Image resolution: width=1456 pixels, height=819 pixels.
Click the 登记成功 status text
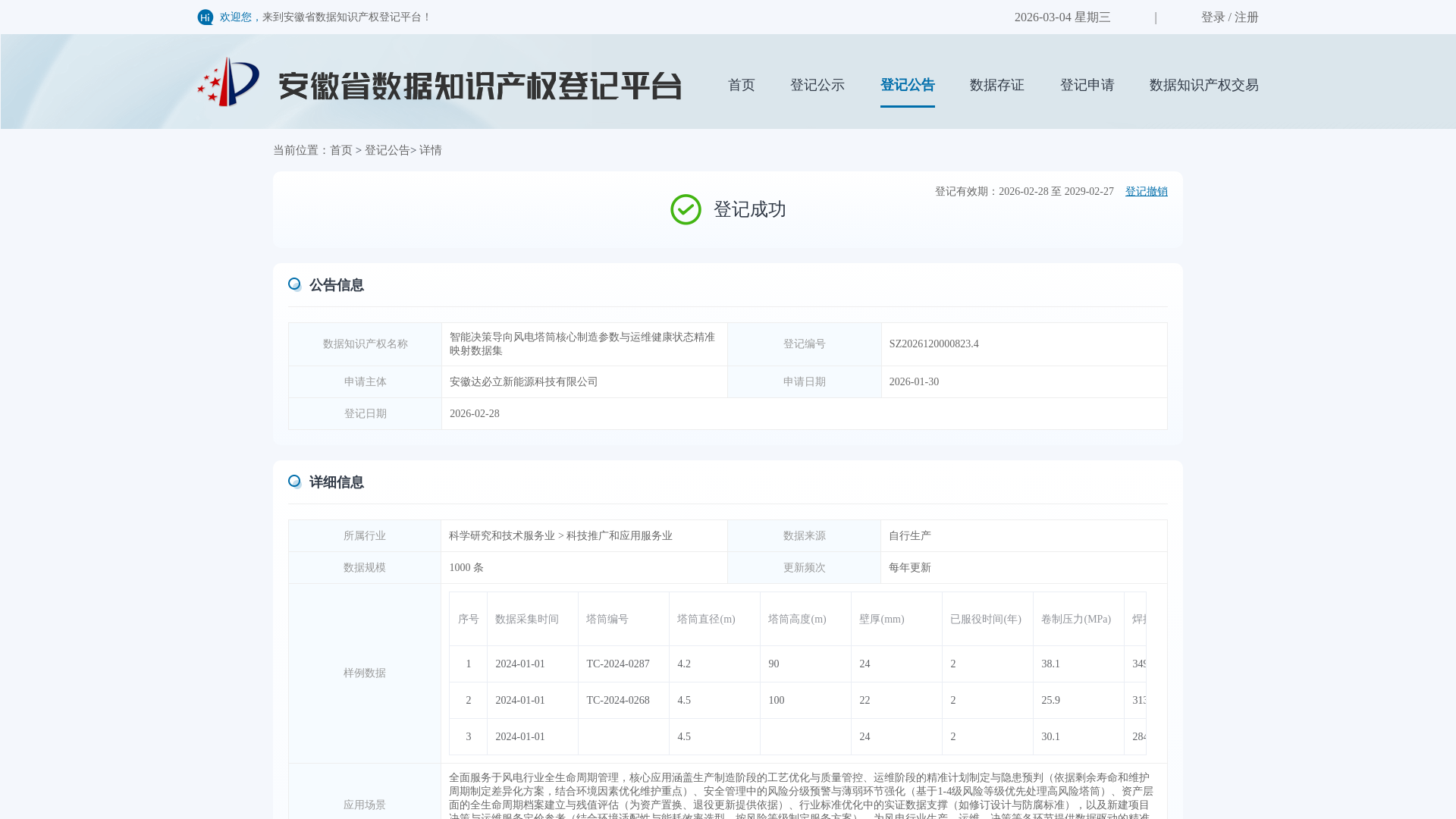[x=750, y=209]
